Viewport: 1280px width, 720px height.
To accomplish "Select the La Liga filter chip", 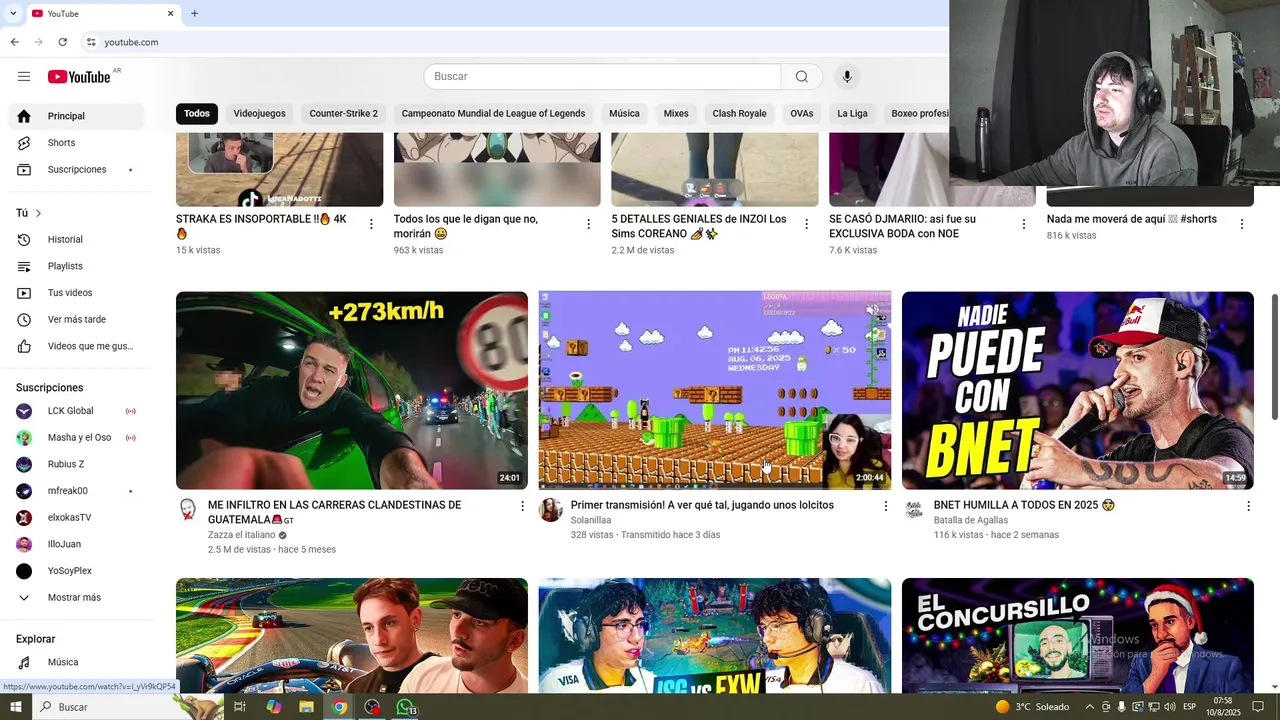I will point(852,113).
